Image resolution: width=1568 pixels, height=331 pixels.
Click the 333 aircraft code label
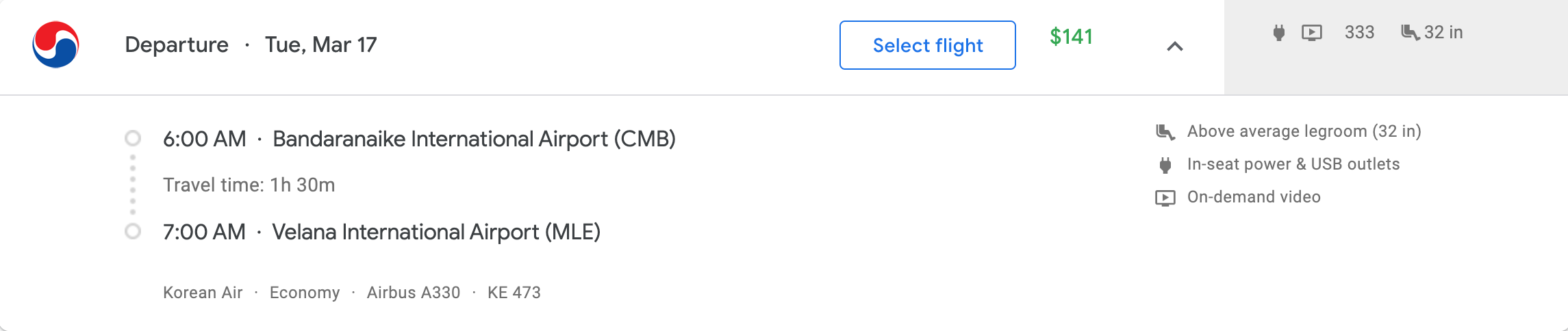(1359, 32)
